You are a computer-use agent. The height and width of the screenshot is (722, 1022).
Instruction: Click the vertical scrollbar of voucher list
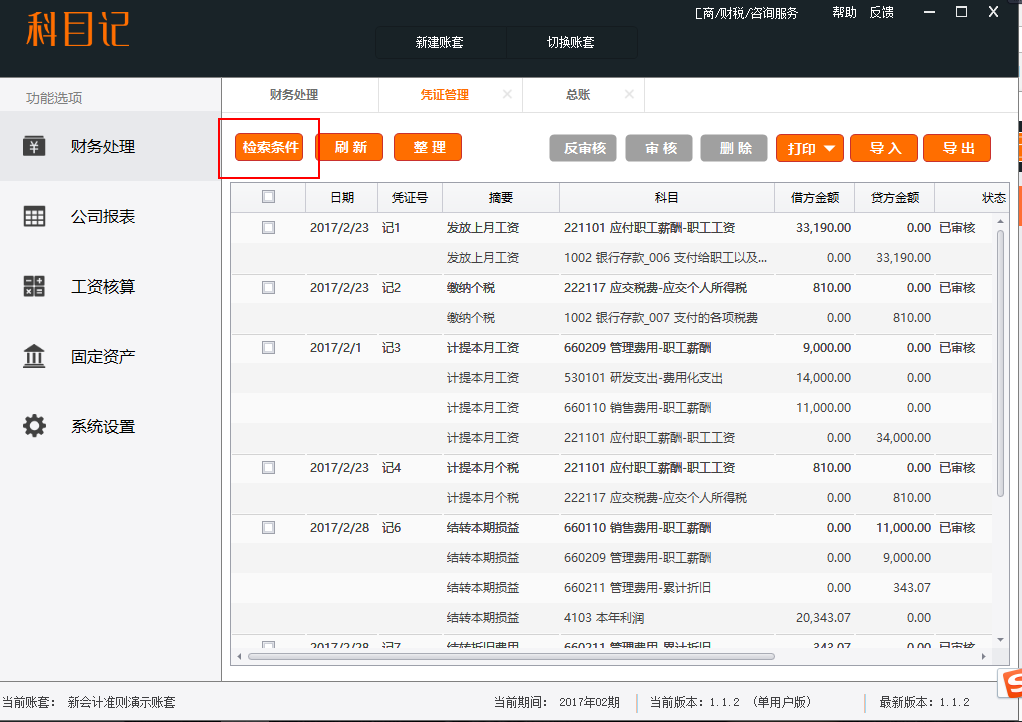pos(1000,360)
